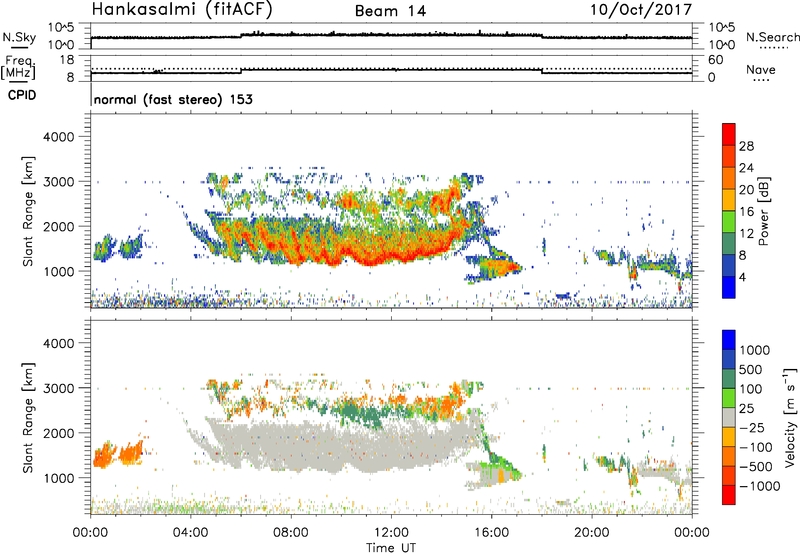Click the '04:00' time axis tick

click(191, 533)
